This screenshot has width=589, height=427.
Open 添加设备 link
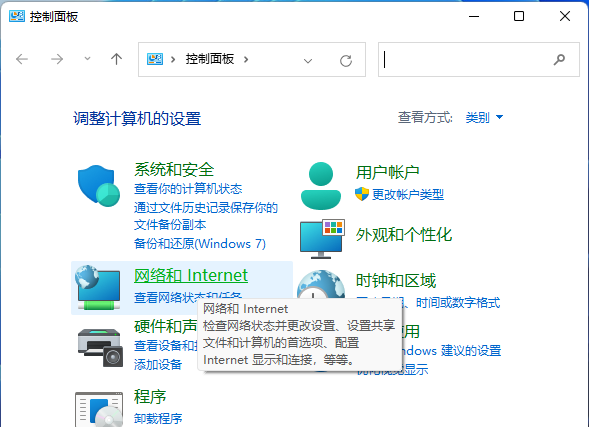point(158,364)
